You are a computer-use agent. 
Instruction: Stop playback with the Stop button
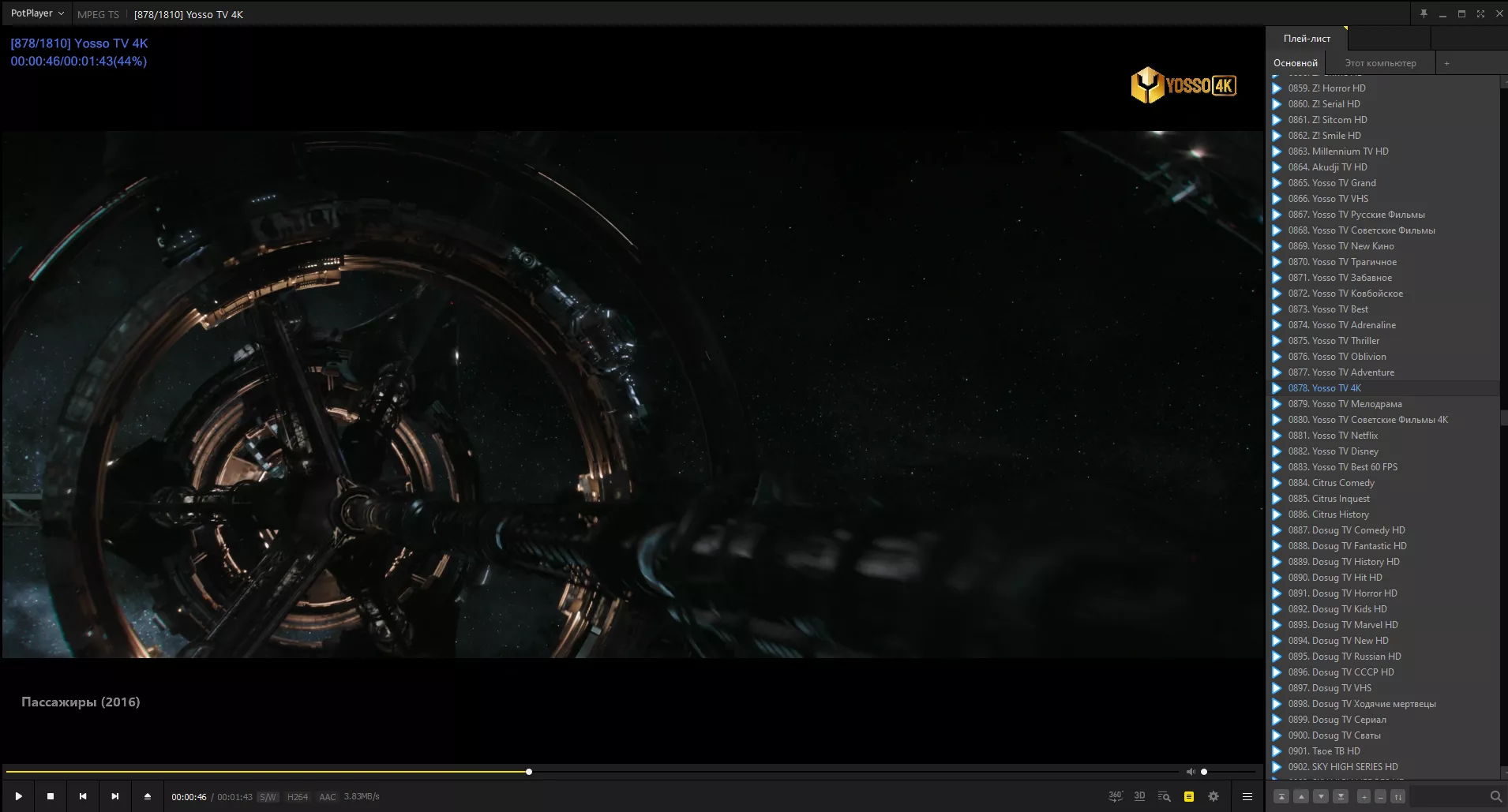pos(51,796)
